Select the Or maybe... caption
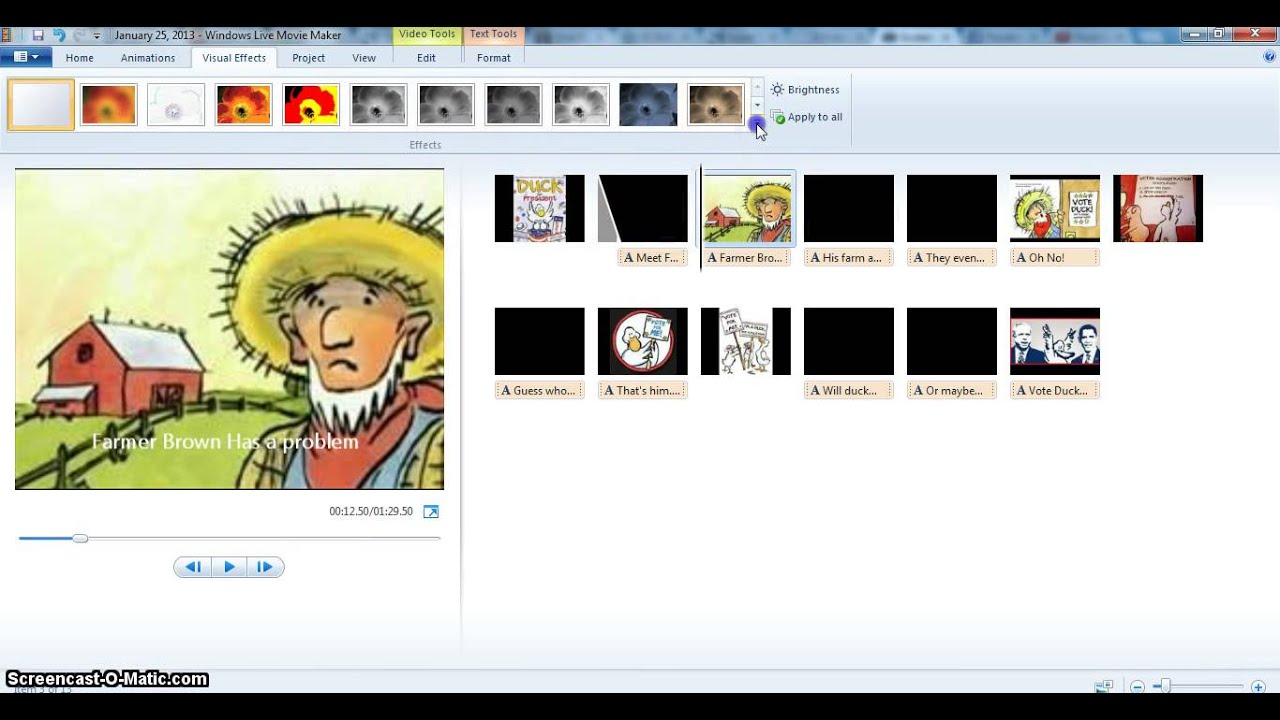1280x720 pixels. click(x=952, y=391)
